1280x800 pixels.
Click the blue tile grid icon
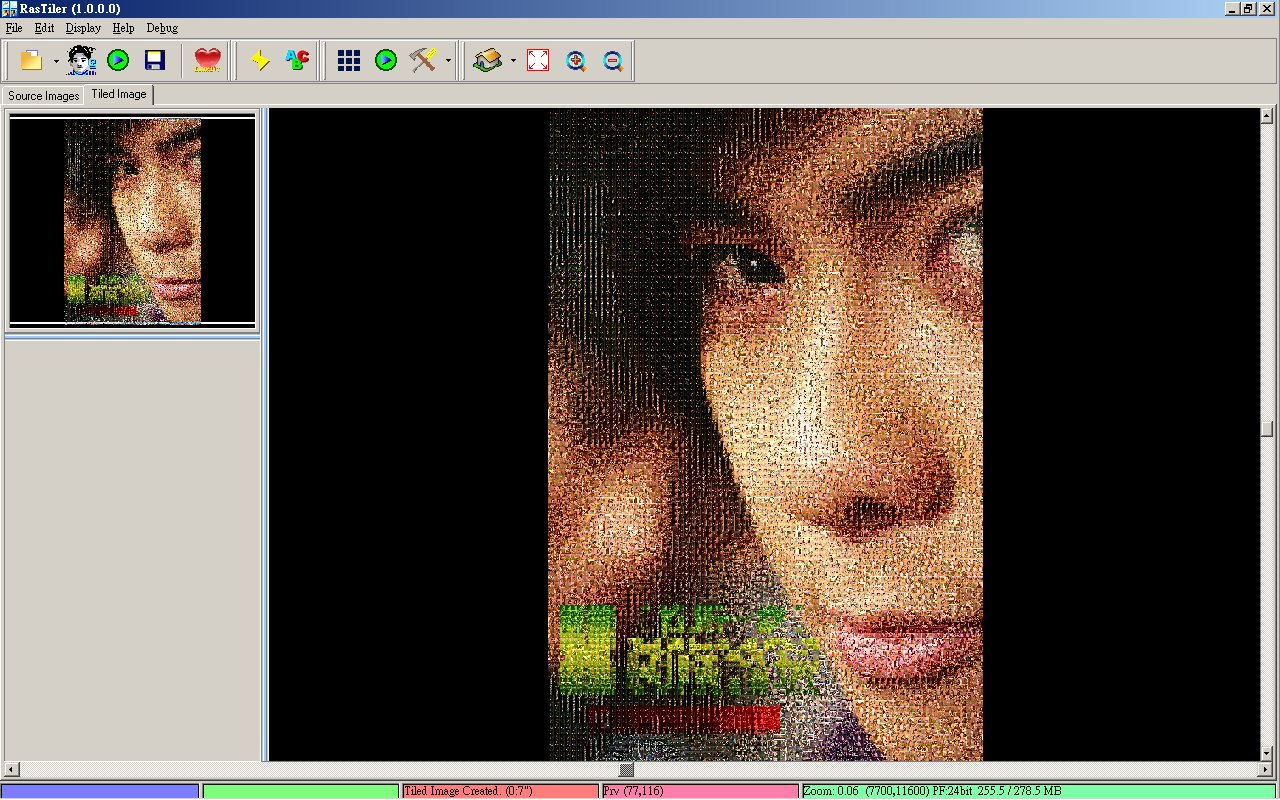(x=349, y=60)
